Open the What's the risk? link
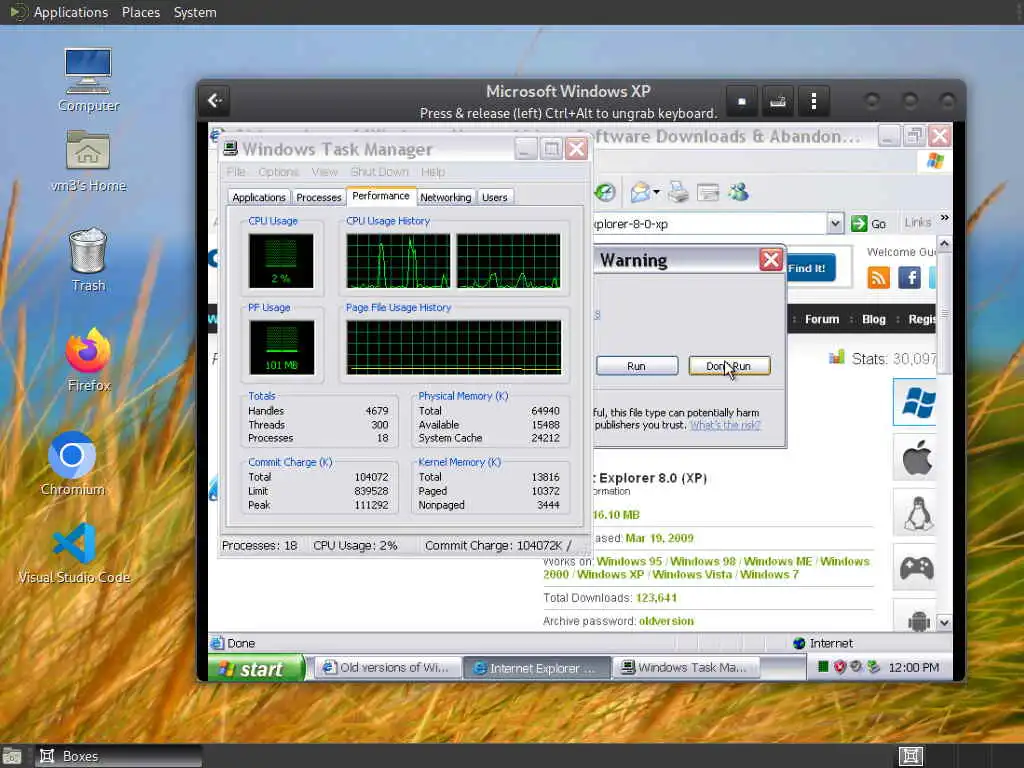1024x768 pixels. 725,425
